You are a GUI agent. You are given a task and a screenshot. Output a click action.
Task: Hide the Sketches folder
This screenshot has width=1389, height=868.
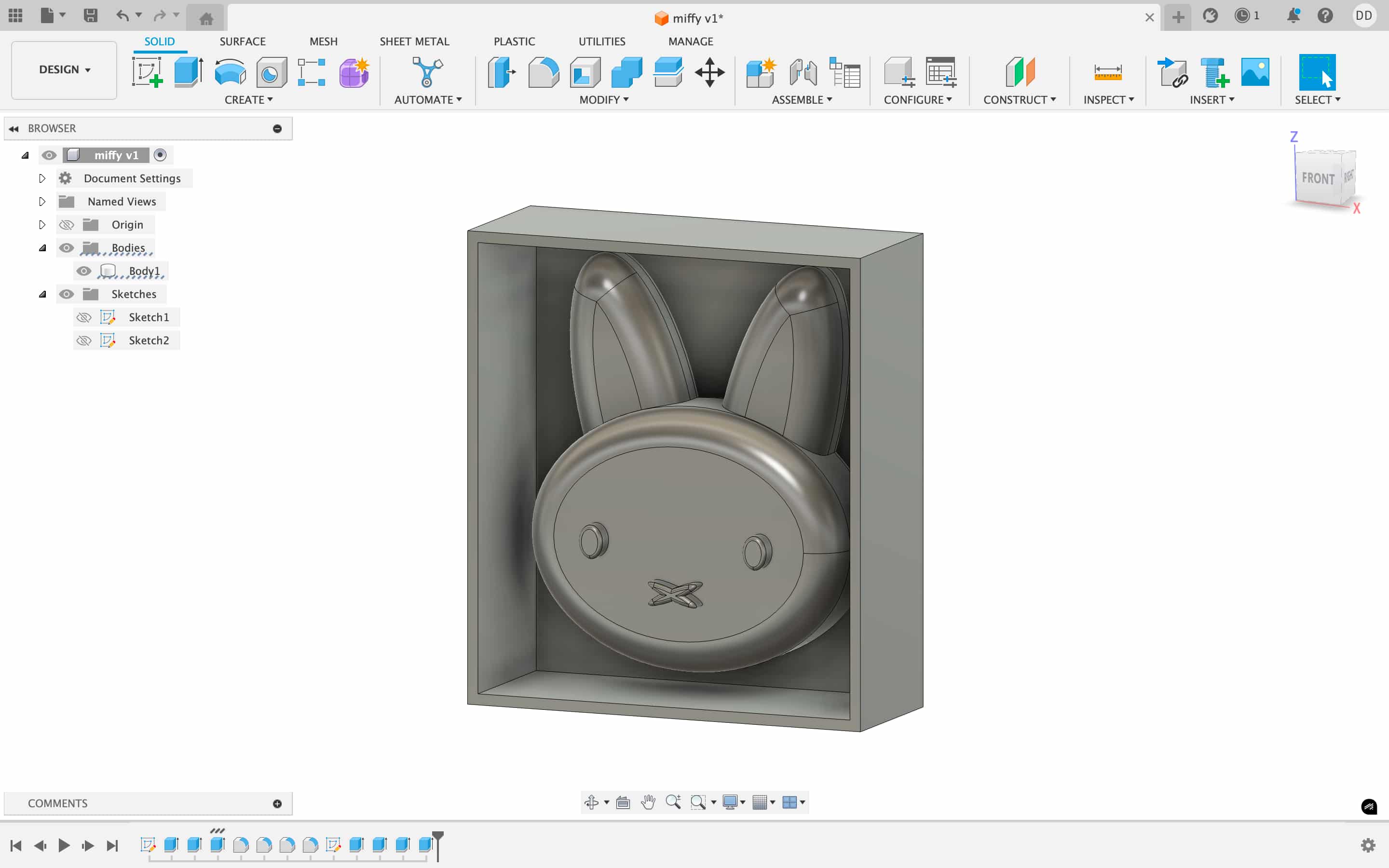(x=67, y=294)
